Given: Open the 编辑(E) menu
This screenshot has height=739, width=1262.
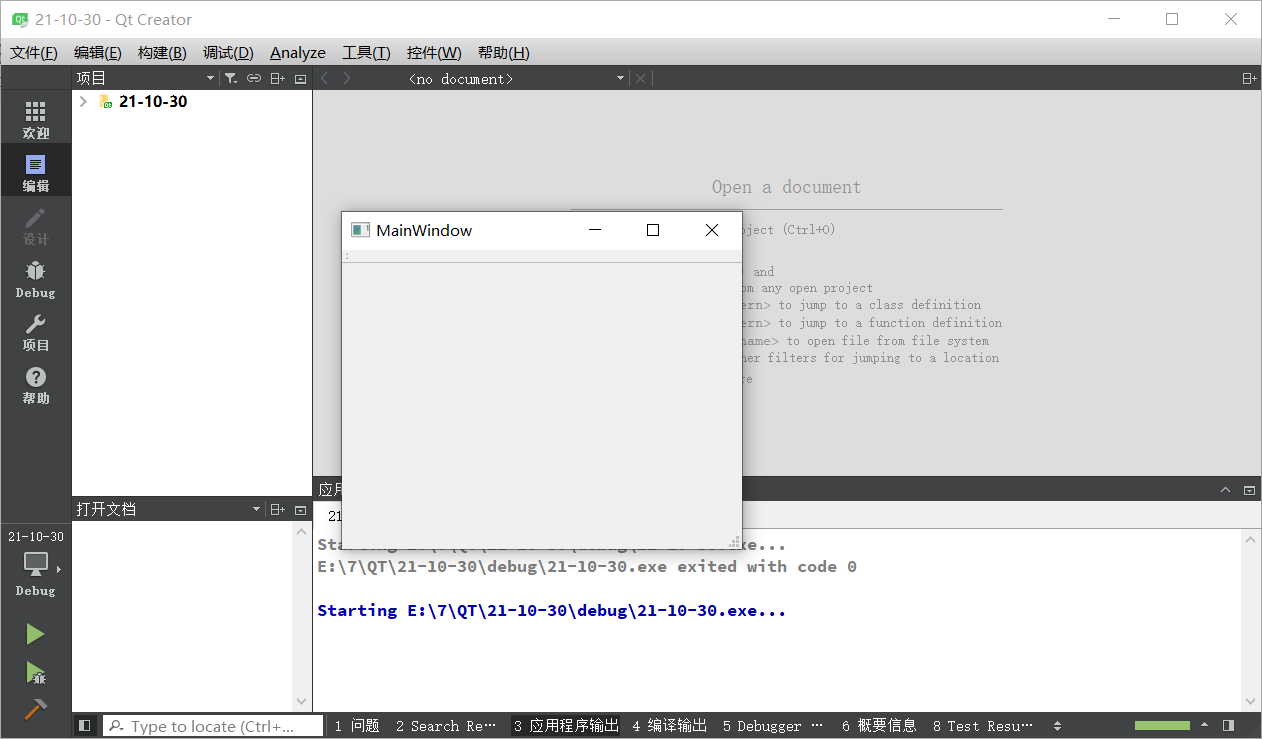Looking at the screenshot, I should pyautogui.click(x=98, y=53).
